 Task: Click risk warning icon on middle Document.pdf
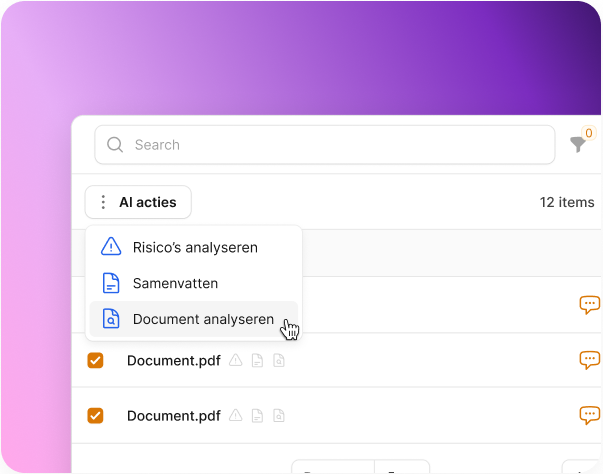pos(236,361)
